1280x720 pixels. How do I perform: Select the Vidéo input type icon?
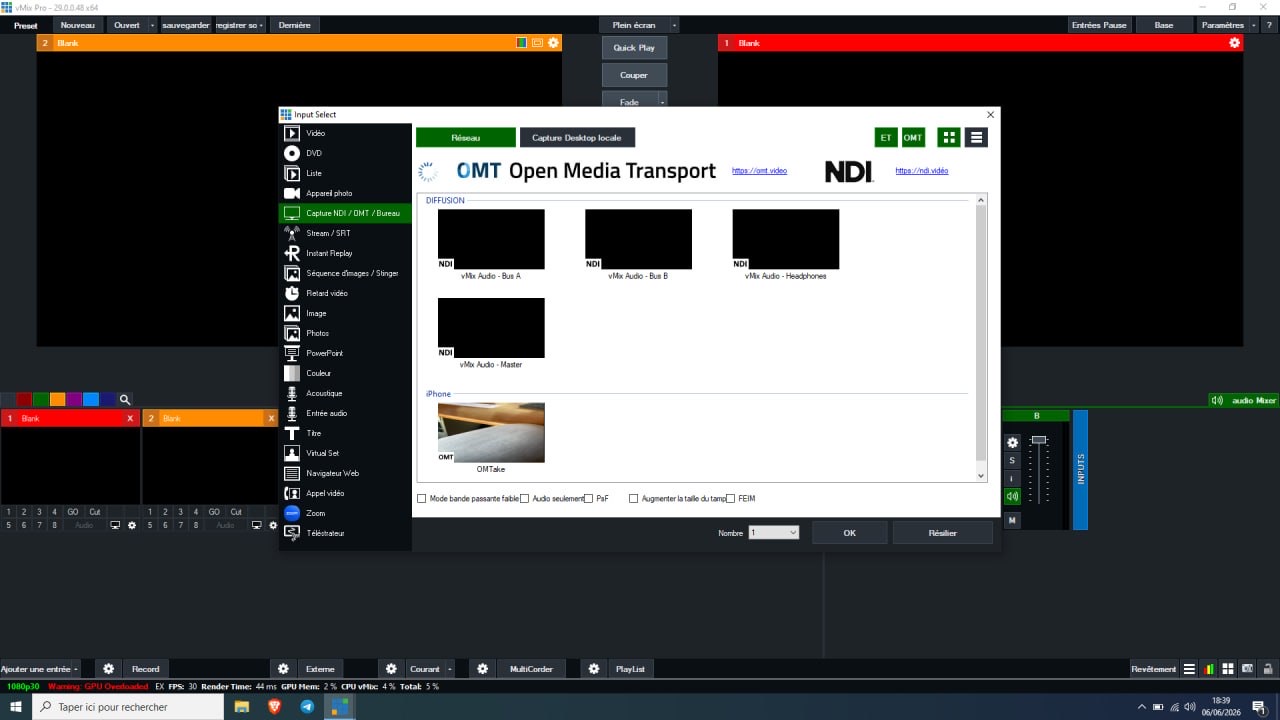(x=292, y=133)
